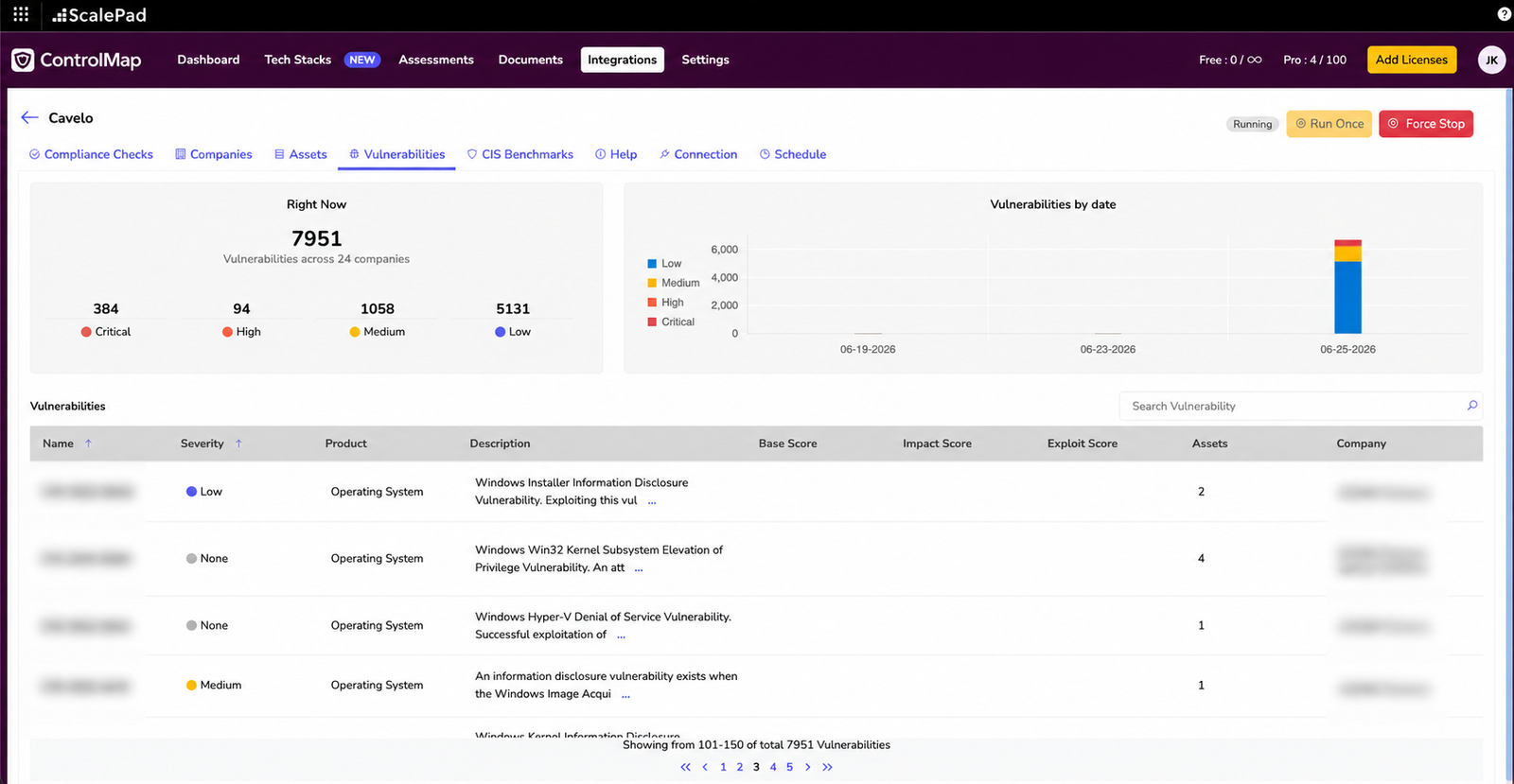Open the Schedule tab
Screen dimensions: 1514x784
793,154
